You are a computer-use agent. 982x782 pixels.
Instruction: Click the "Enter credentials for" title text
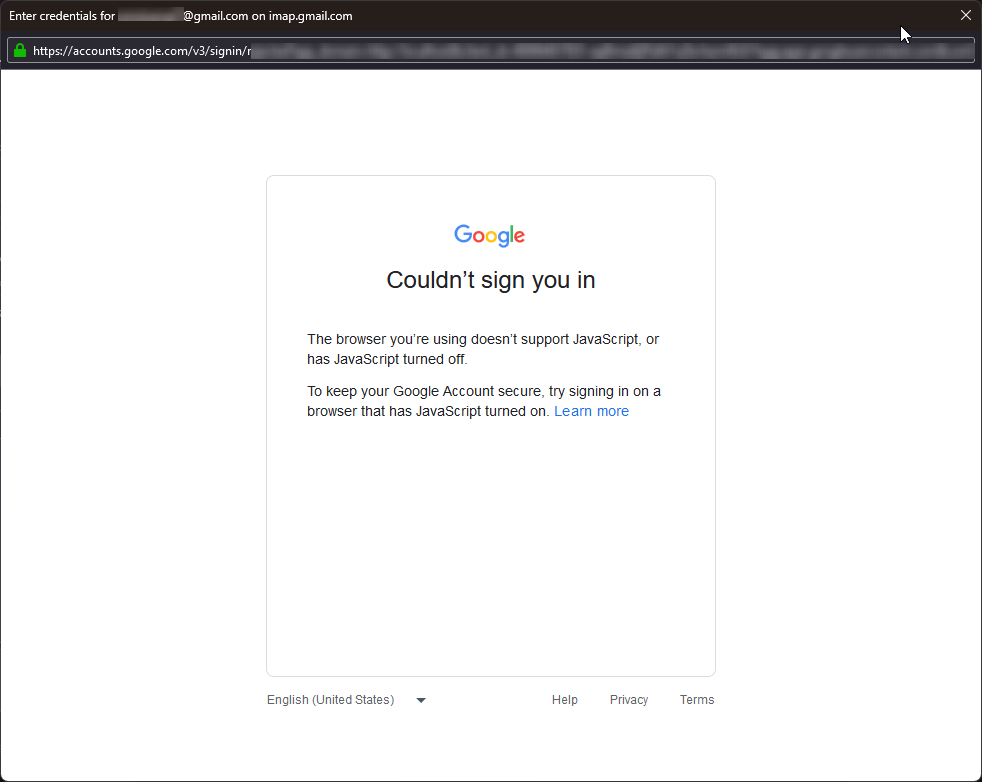(62, 16)
